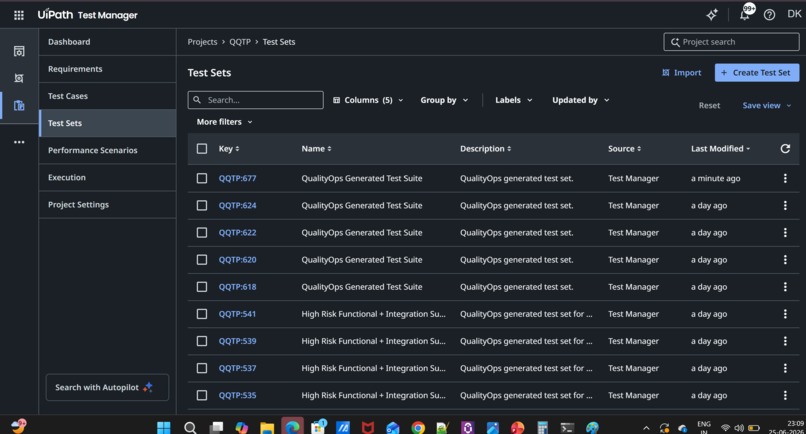Screen dimensions: 806x434
Task: Open notifications bell icon
Action: 744,15
